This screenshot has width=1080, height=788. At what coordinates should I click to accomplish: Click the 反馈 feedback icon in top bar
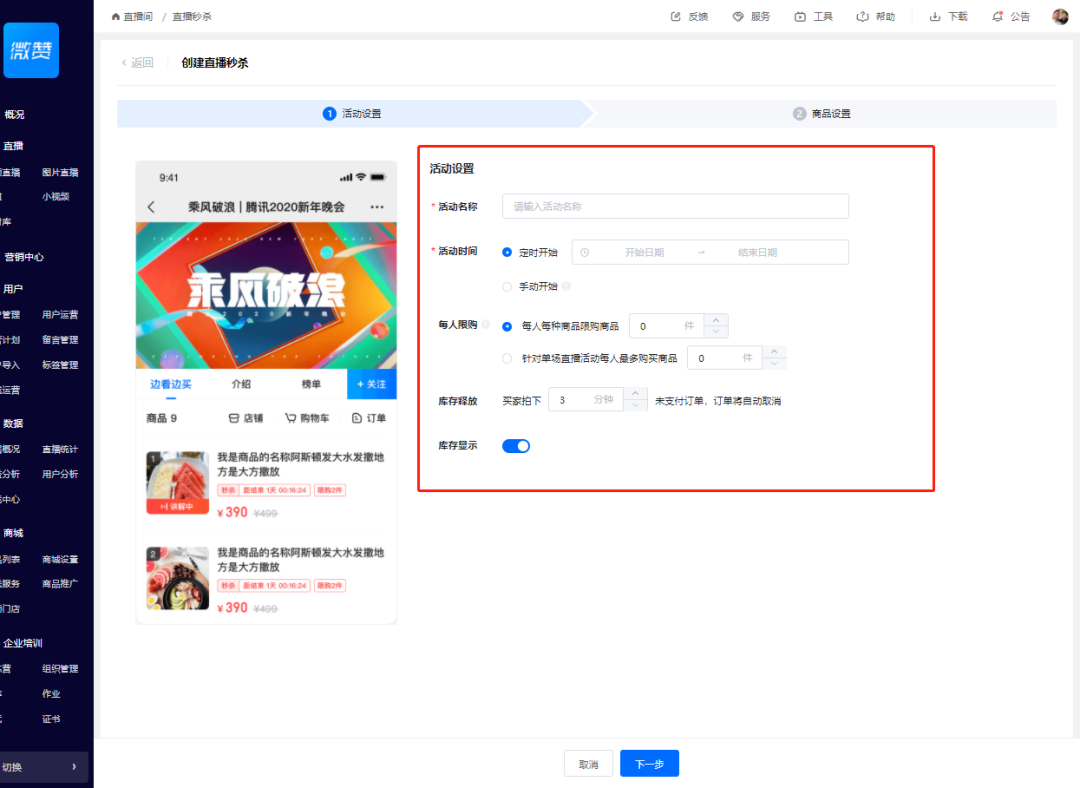676,17
